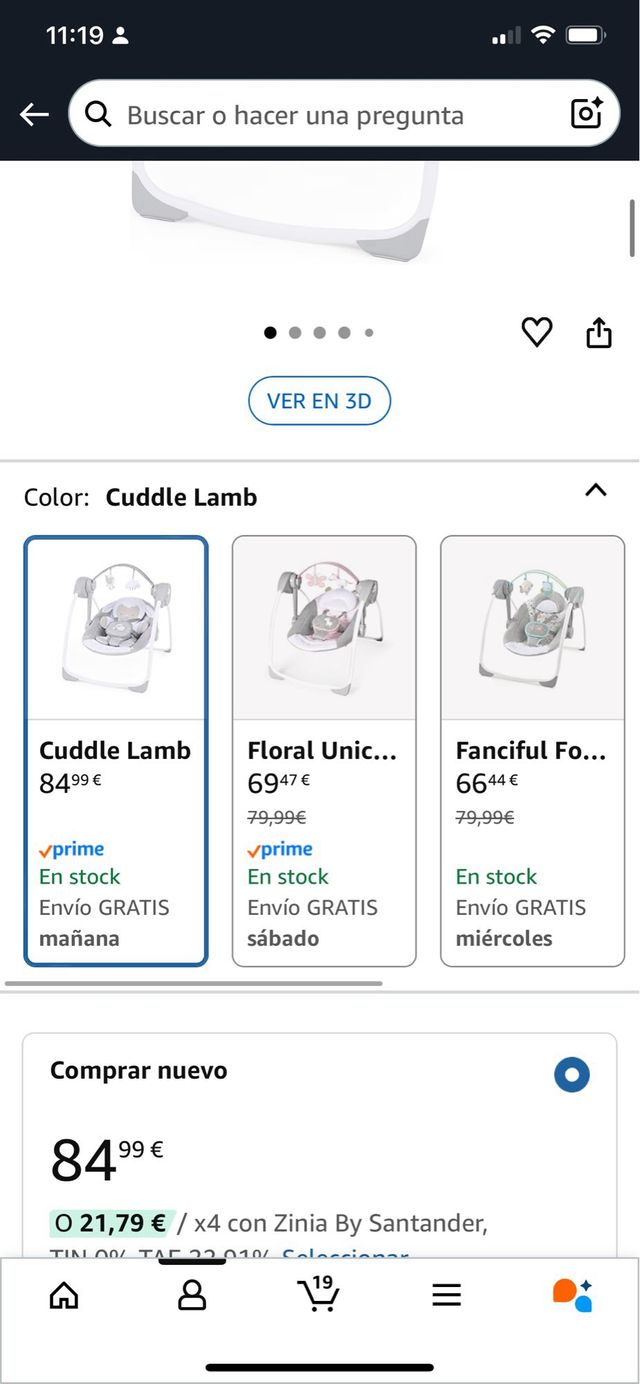Screen dimensions: 640x1384
Task: Tap the product image at top
Action: [287, 210]
